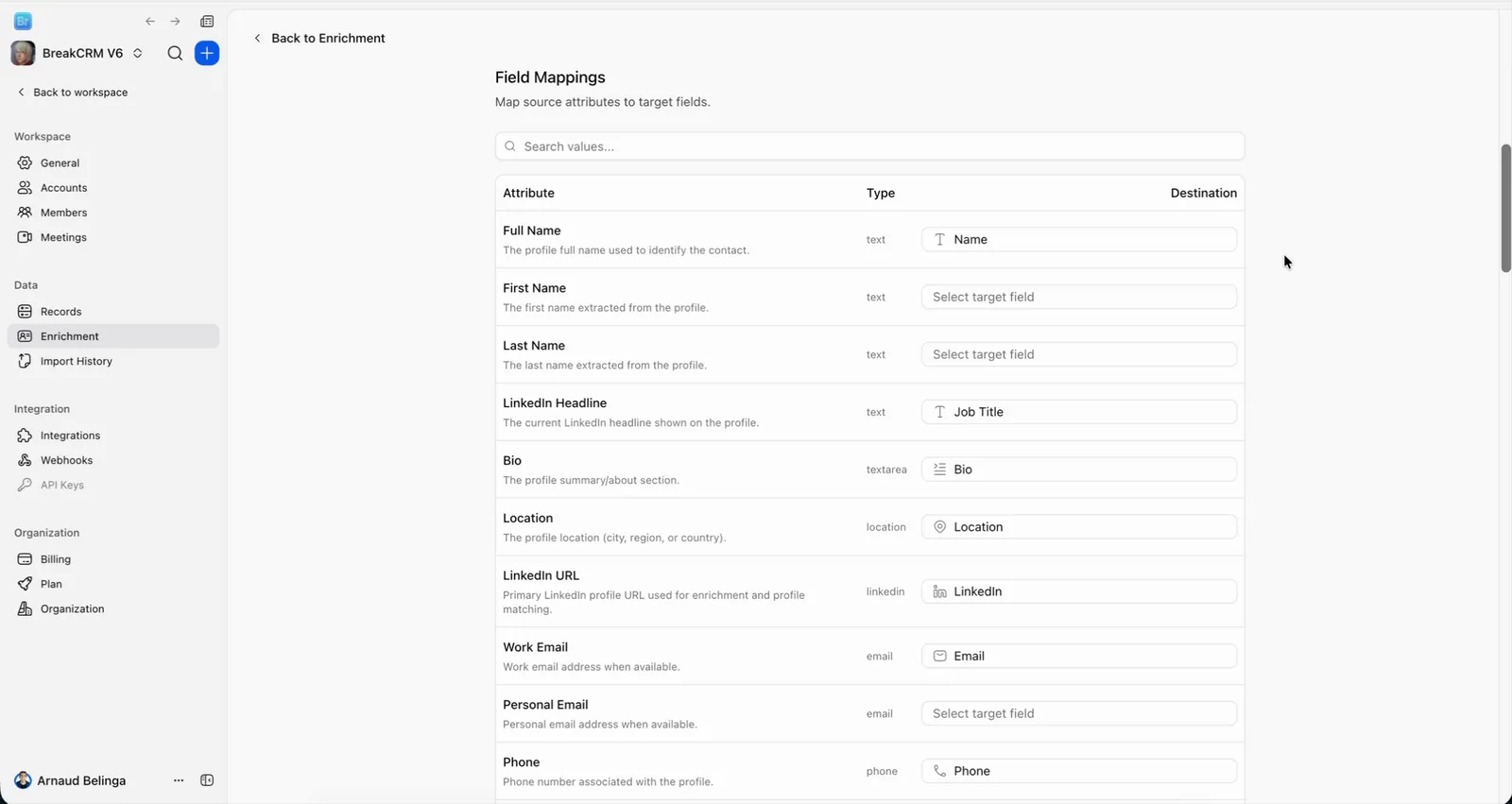The height and width of the screenshot is (804, 1512).
Task: Open the three-dot menu next to Arnaud Belinga
Action: click(x=179, y=780)
